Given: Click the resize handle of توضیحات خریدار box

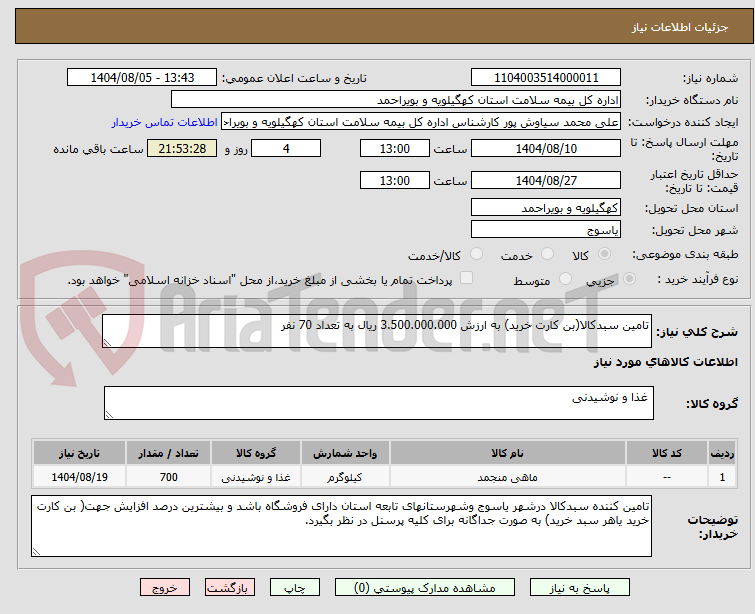Looking at the screenshot, I should (x=36, y=552).
